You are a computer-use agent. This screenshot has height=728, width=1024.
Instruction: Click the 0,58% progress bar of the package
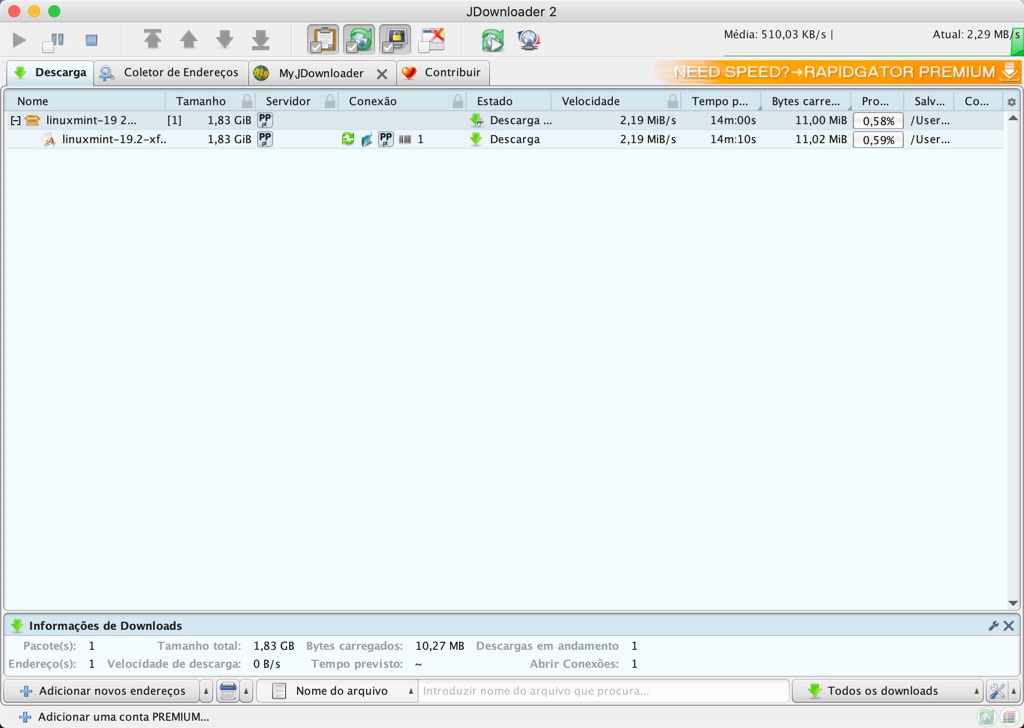[x=877, y=119]
